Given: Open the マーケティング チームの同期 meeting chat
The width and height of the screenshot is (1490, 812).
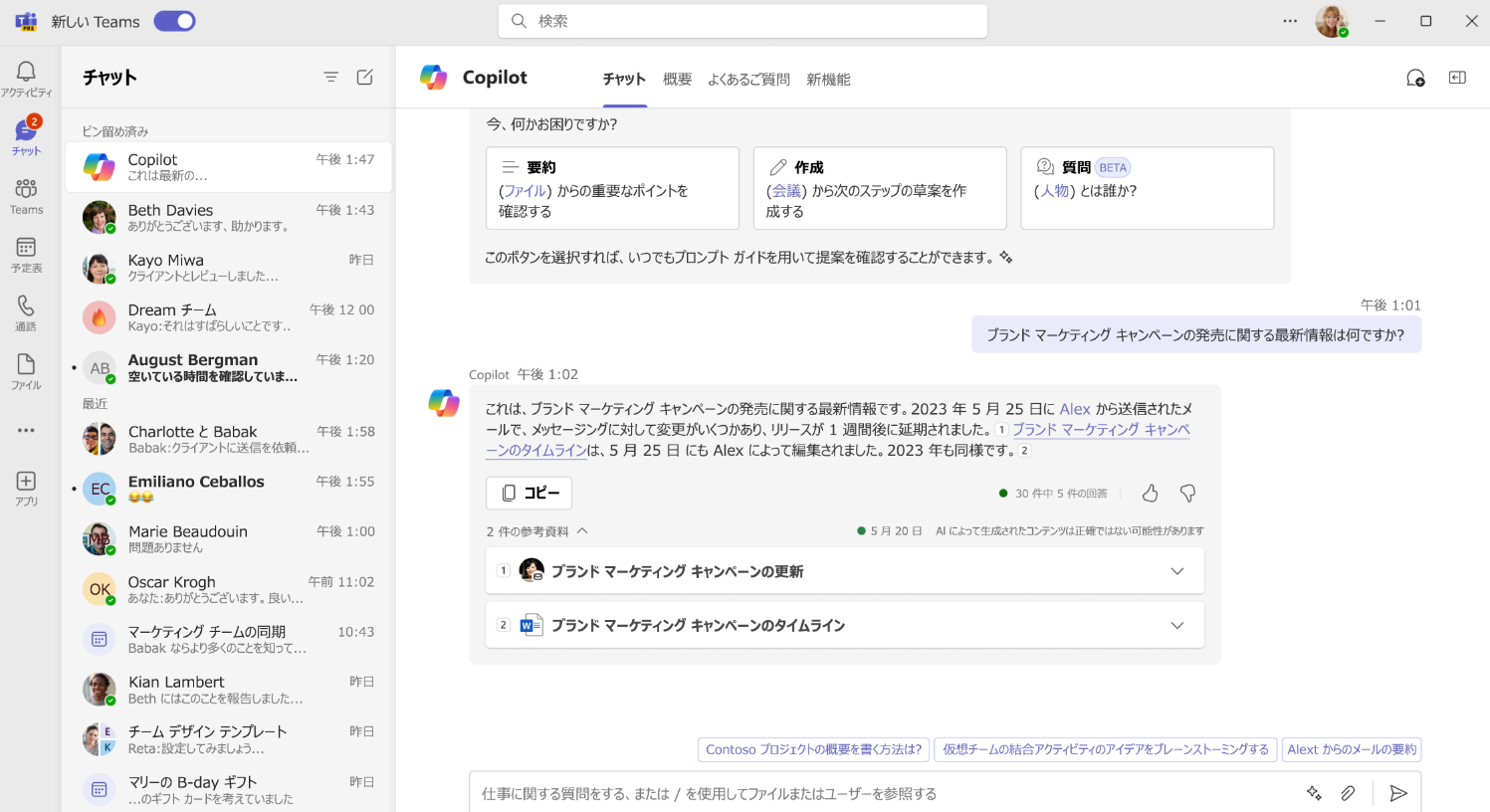Looking at the screenshot, I should [x=229, y=639].
